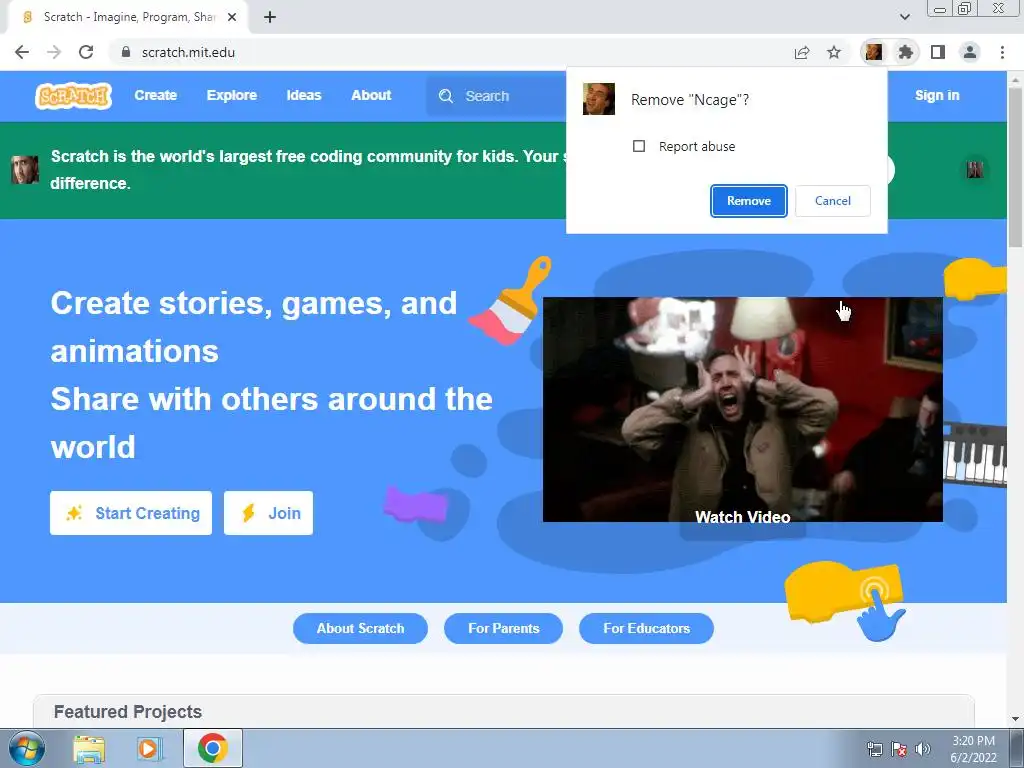Click the Start Creating button
This screenshot has height=768, width=1024.
point(131,513)
